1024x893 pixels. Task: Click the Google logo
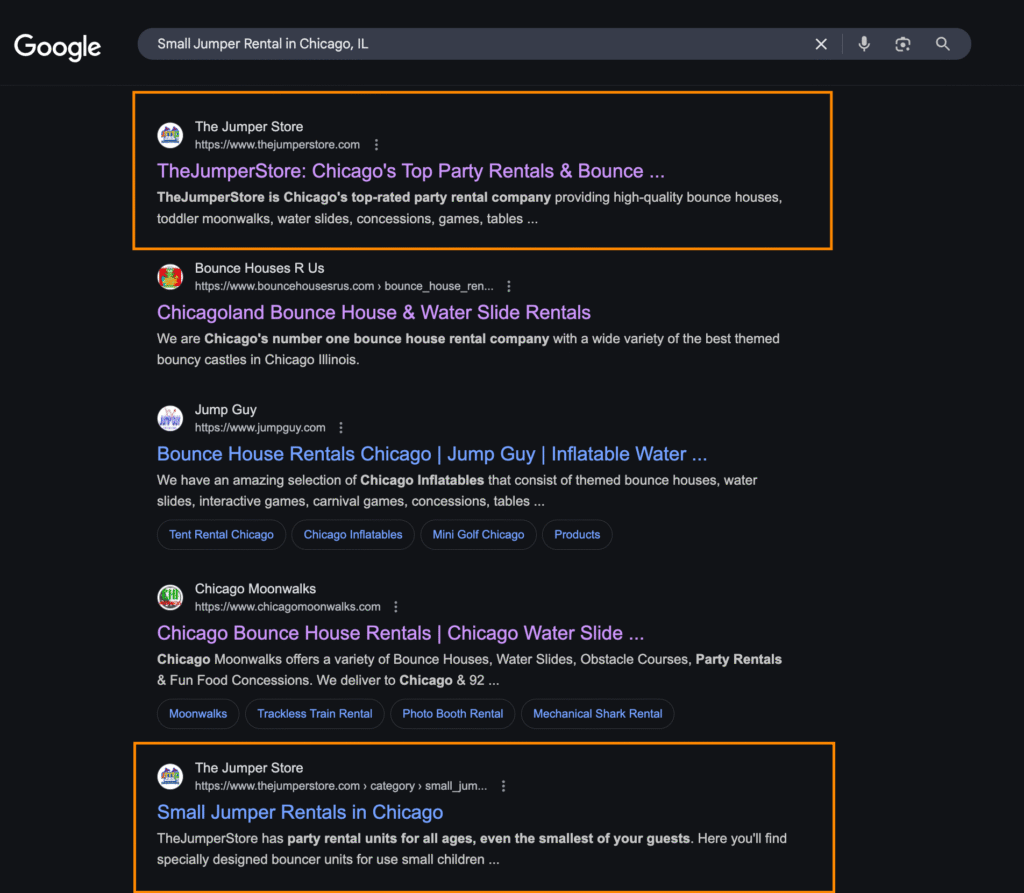pos(57,46)
